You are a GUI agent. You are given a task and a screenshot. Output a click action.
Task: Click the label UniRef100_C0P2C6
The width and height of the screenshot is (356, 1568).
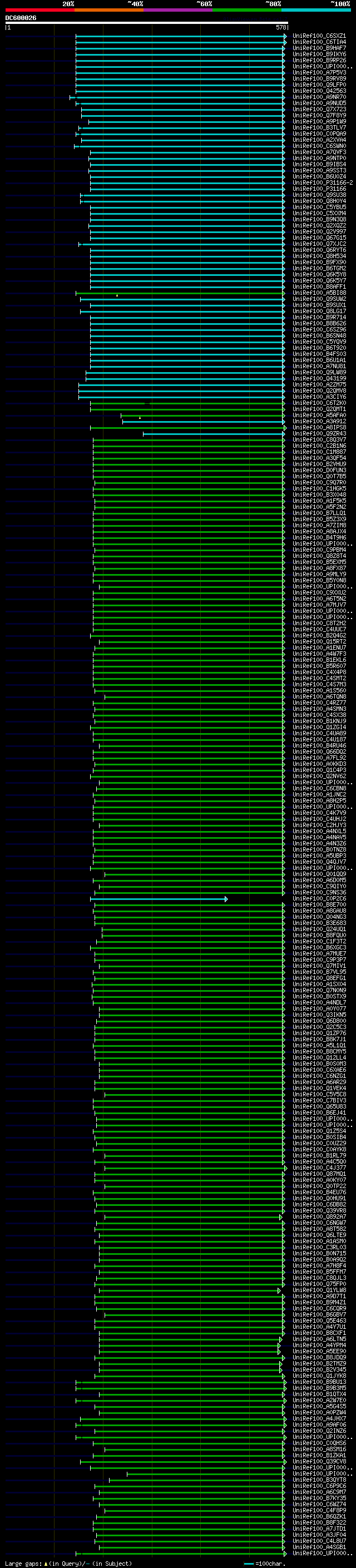[319, 898]
